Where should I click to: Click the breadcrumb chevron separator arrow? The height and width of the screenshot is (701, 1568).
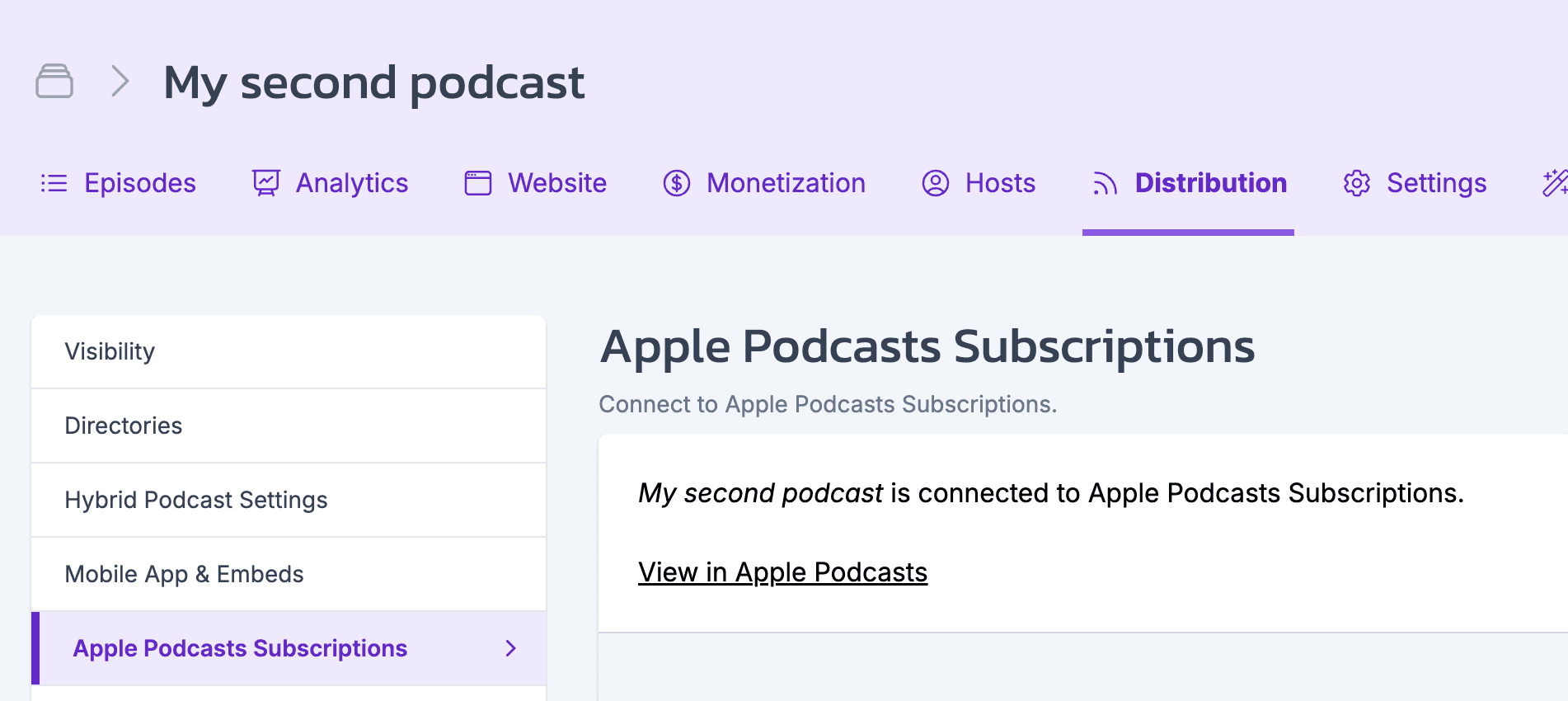click(120, 81)
